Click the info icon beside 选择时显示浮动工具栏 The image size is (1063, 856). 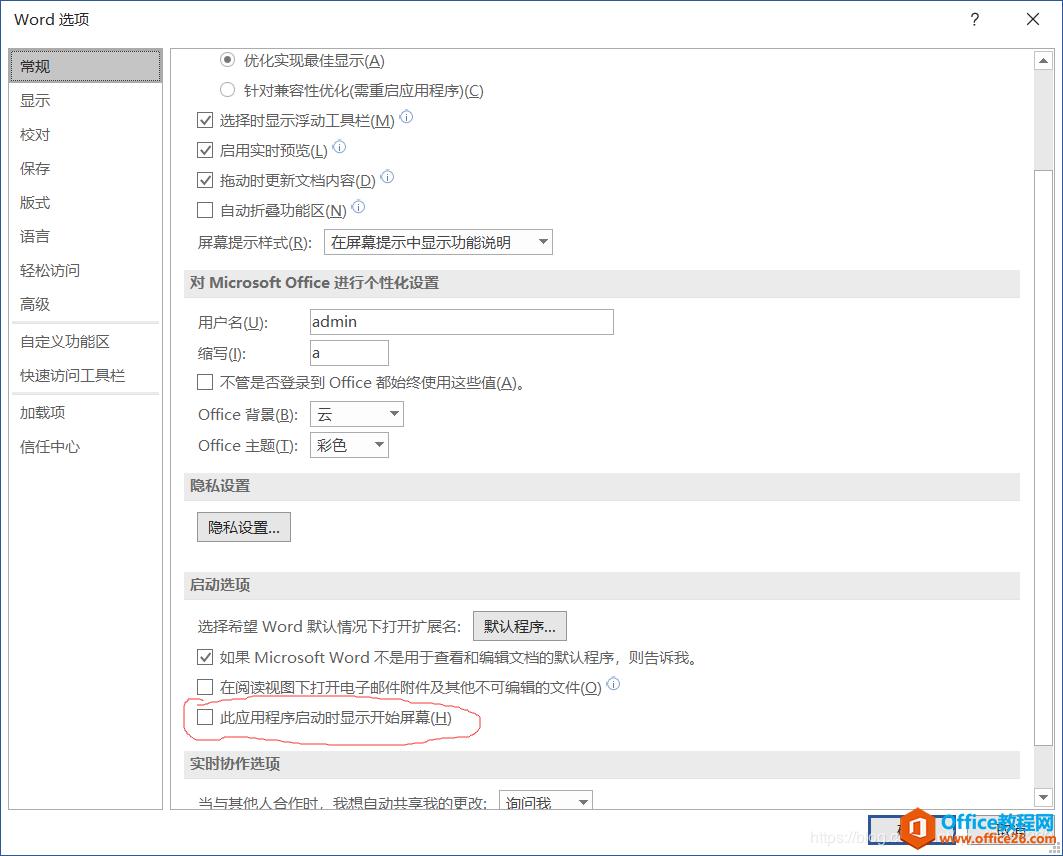[x=406, y=118]
